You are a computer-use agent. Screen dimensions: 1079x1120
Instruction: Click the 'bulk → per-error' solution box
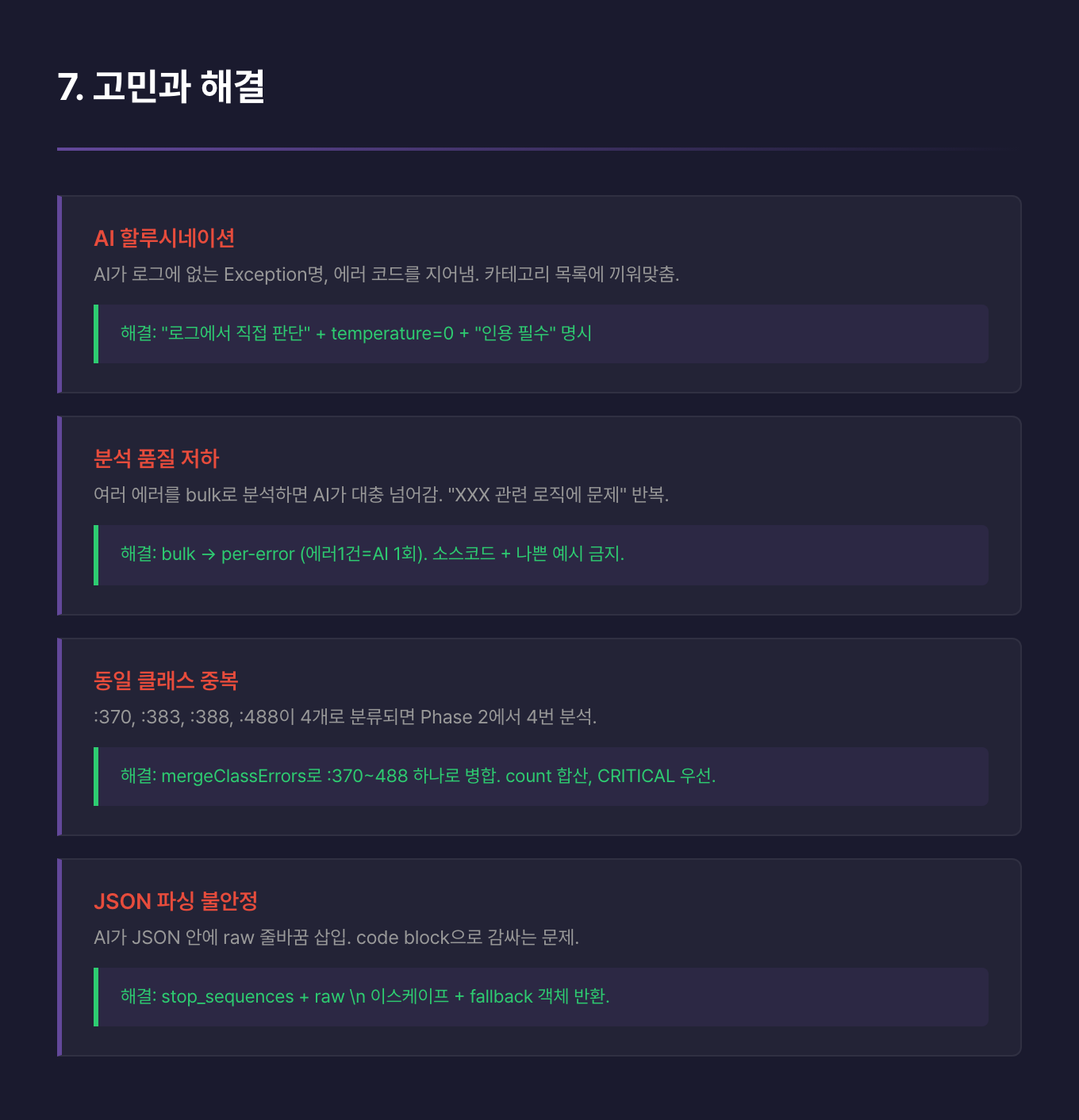(x=541, y=554)
